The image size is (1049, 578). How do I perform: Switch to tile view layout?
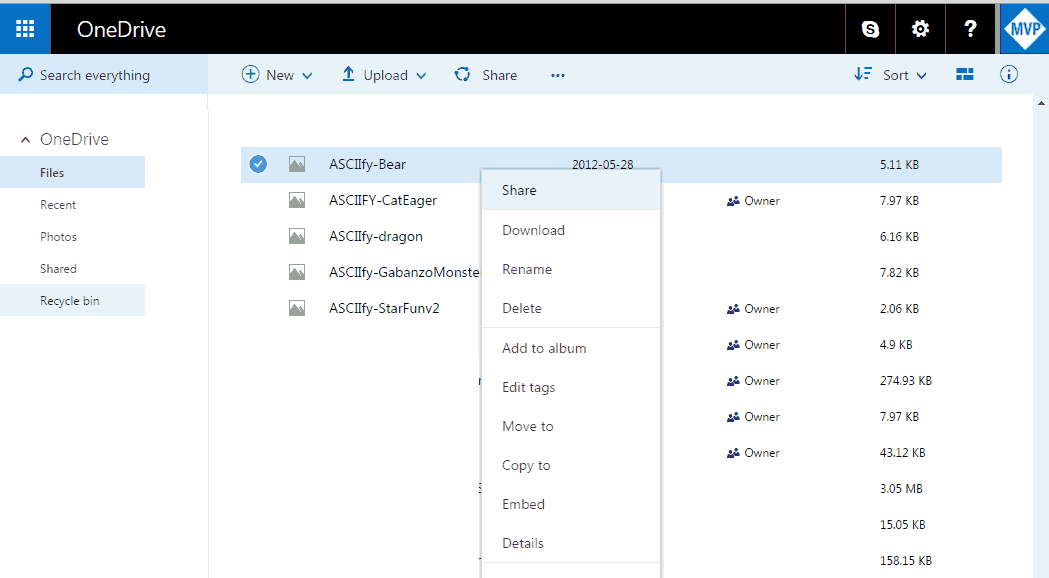[x=964, y=74]
